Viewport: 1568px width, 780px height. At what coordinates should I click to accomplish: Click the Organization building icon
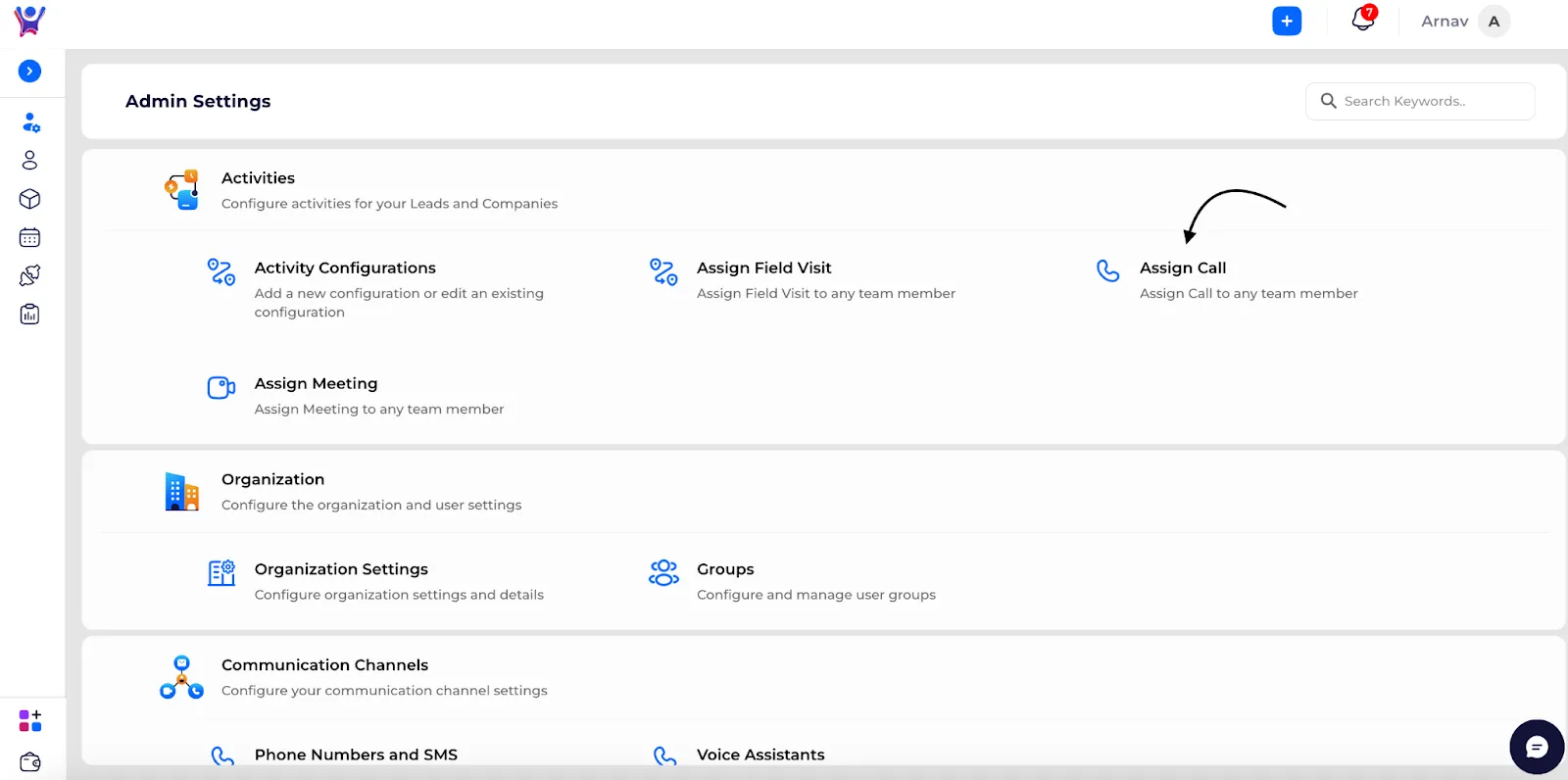coord(181,491)
